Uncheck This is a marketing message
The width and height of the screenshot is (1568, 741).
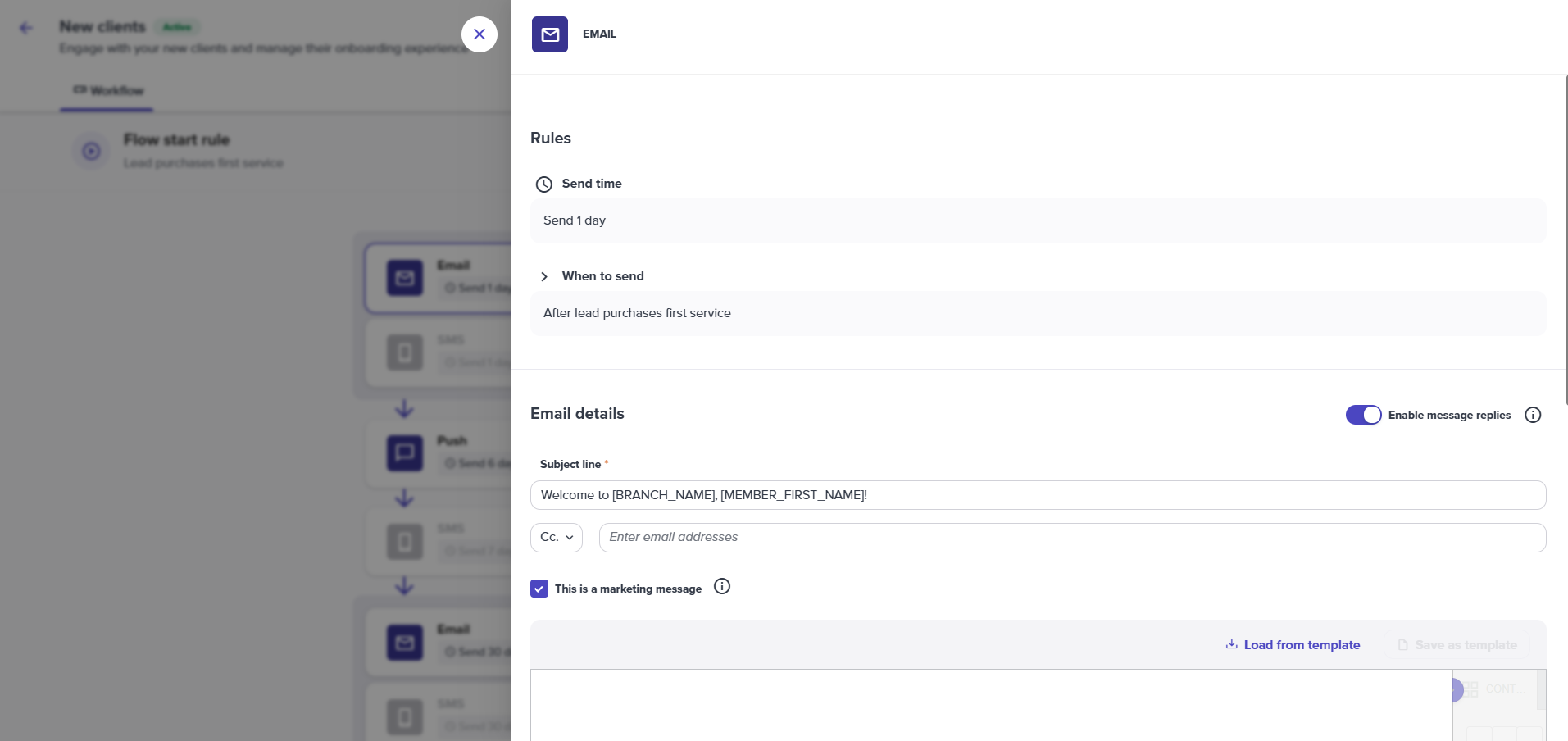539,589
